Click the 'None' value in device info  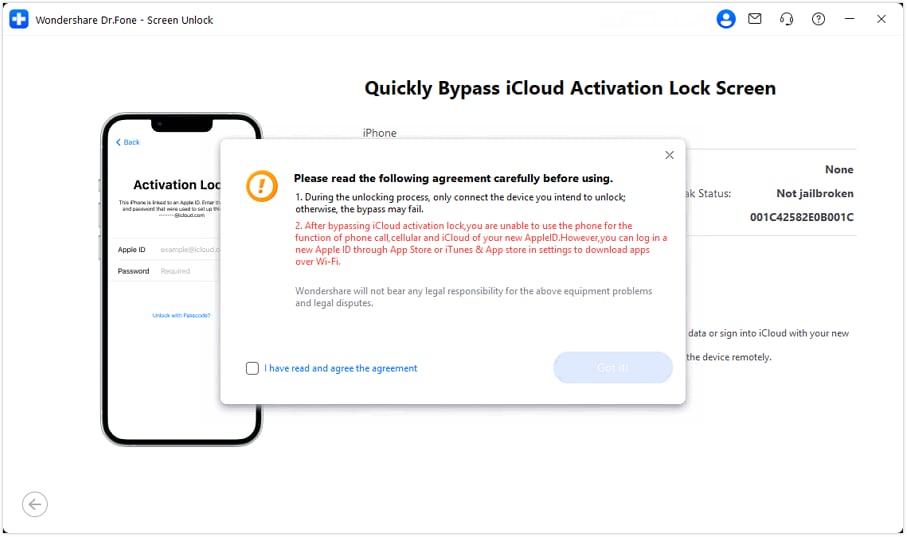(x=839, y=170)
